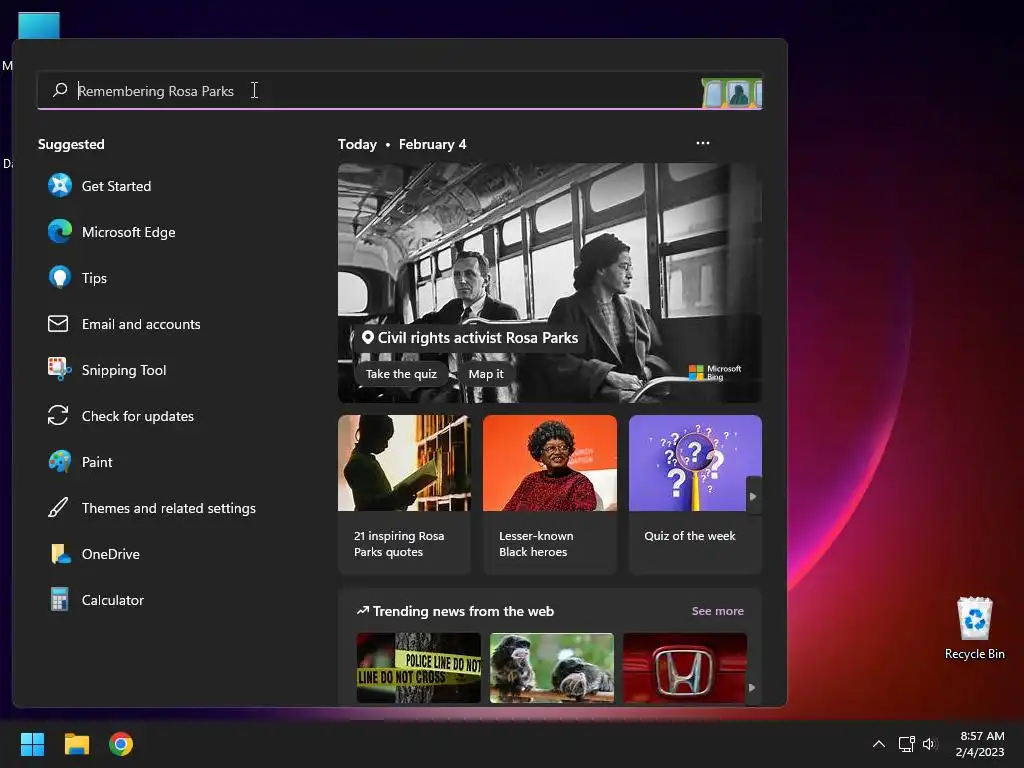The width and height of the screenshot is (1024, 768).
Task: Launch Microsoft Edge from its icon
Action: [x=59, y=232]
